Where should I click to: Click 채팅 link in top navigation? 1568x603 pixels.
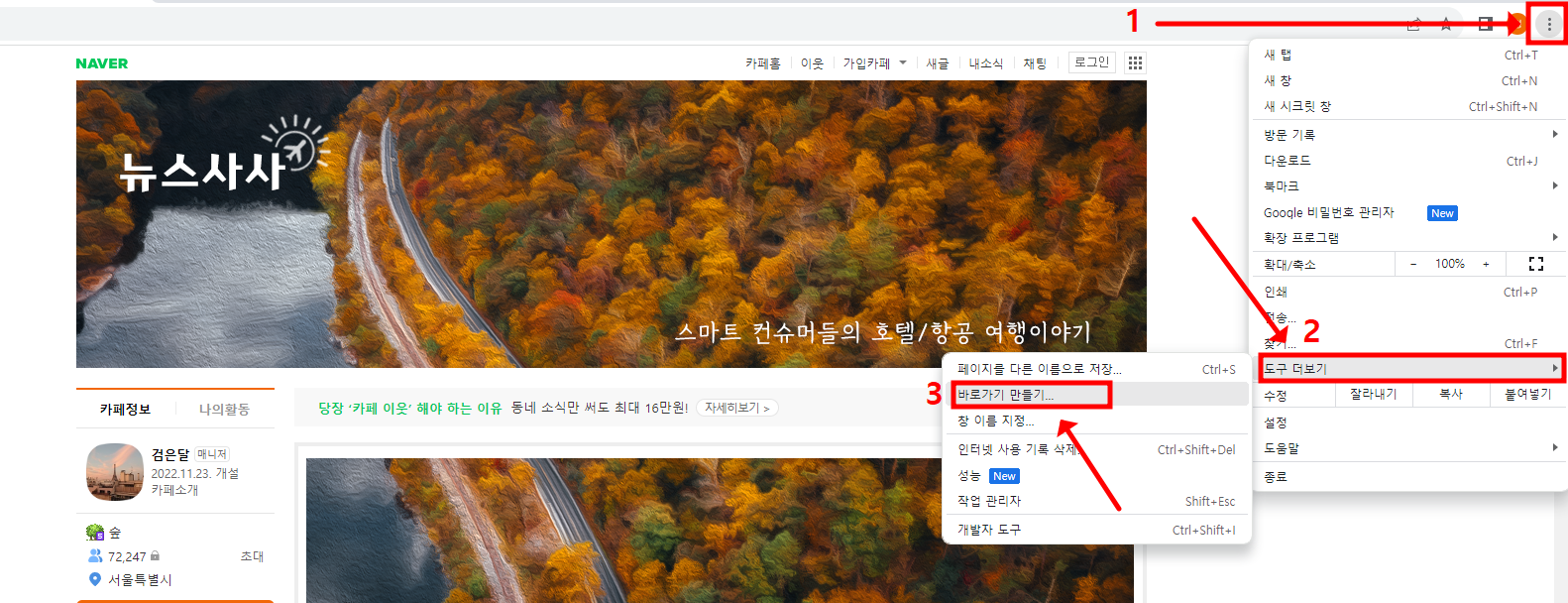[1035, 62]
